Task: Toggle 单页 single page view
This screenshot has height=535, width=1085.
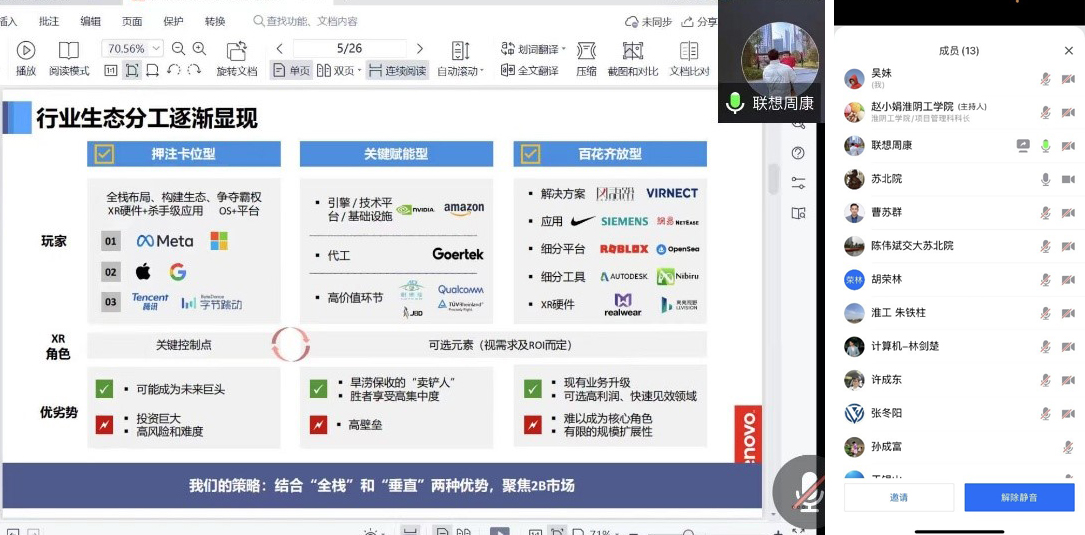Action: point(291,71)
